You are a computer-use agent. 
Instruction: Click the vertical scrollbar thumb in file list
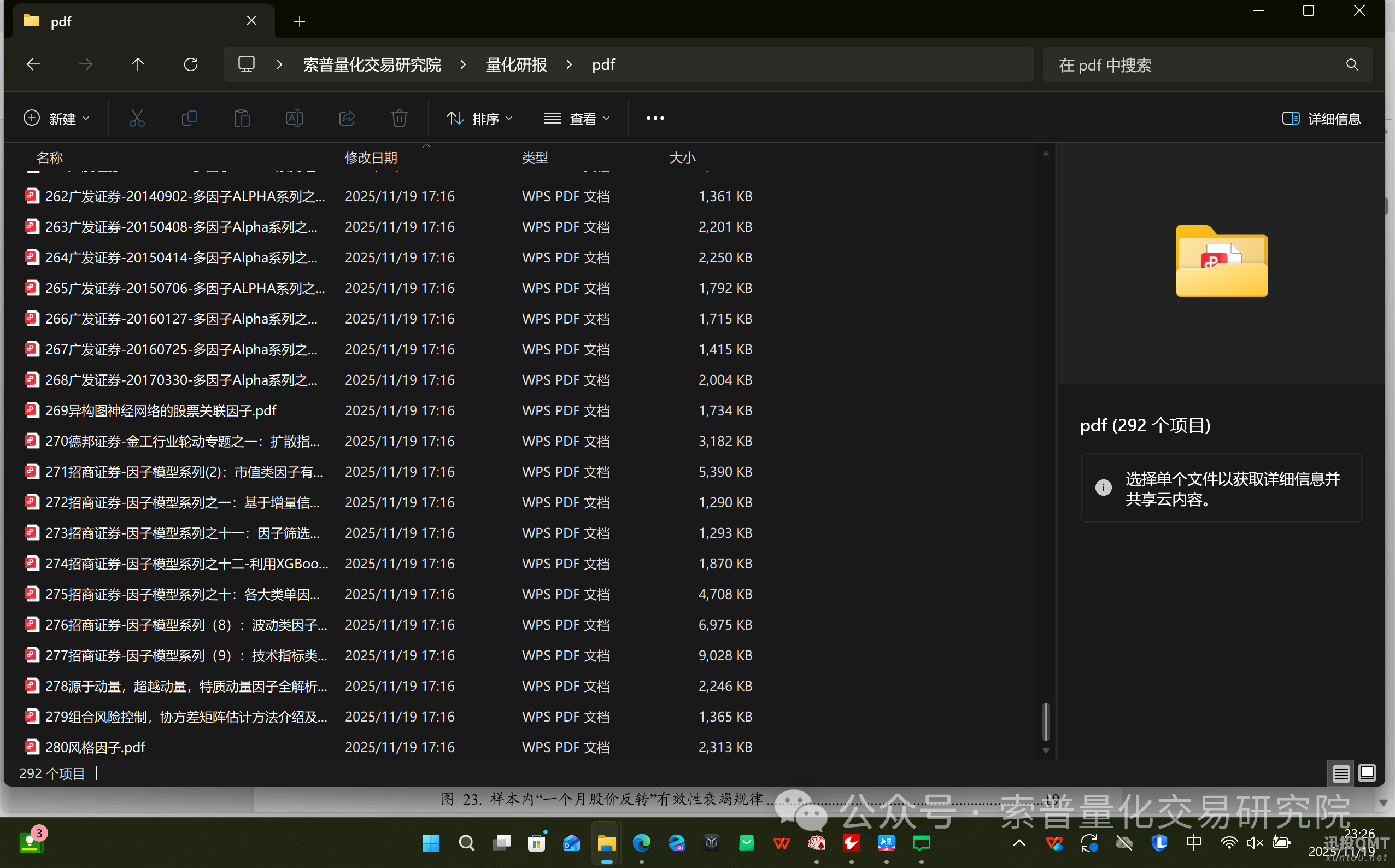(1045, 722)
